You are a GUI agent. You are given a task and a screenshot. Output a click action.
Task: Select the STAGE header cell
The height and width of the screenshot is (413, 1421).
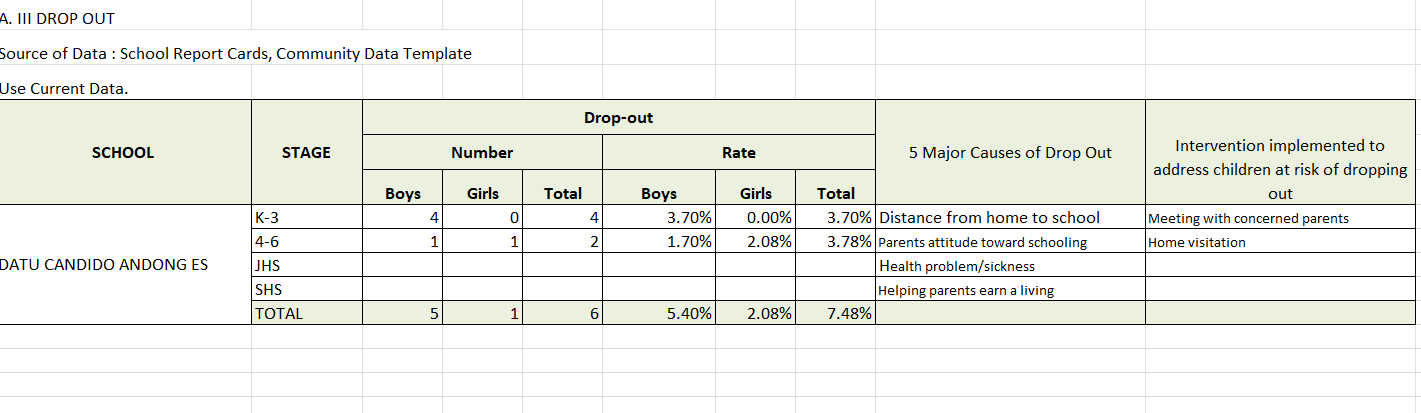pos(307,153)
